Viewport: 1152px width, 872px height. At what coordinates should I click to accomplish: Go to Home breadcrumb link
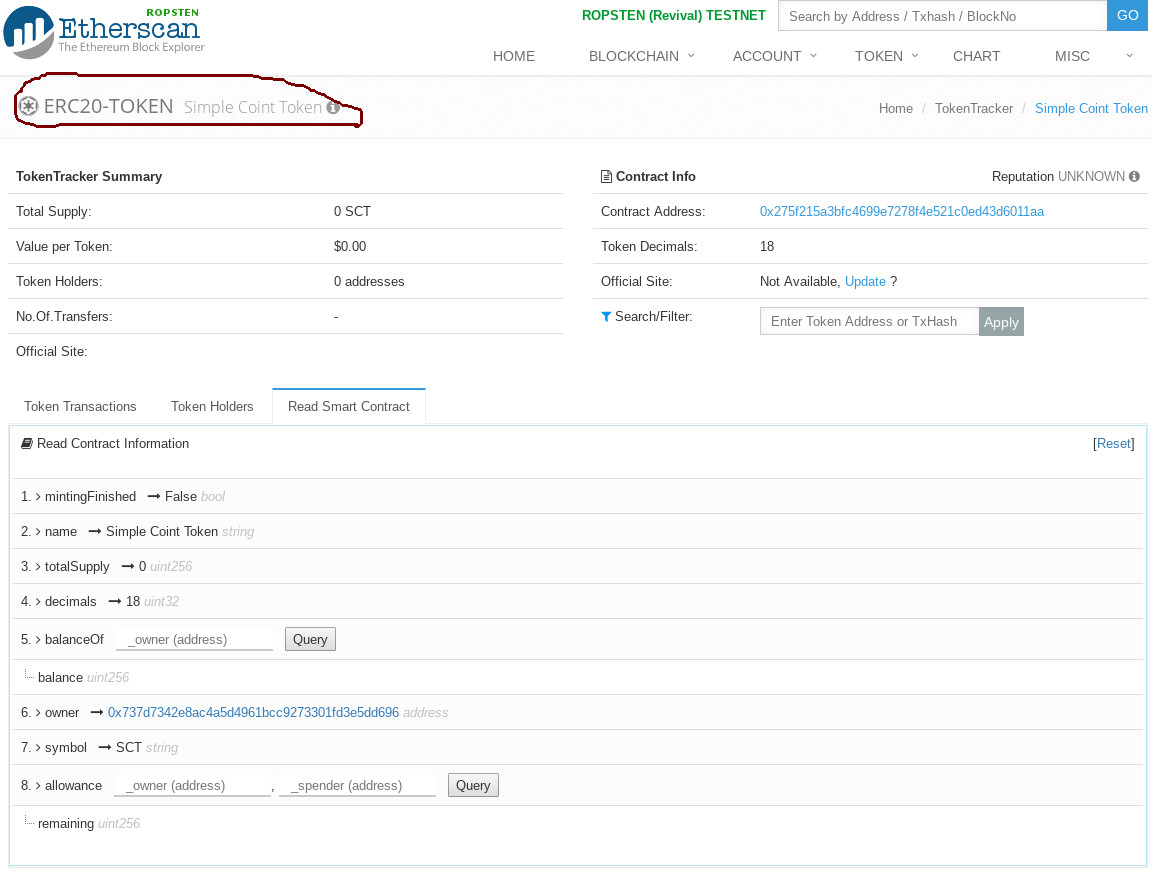pyautogui.click(x=896, y=109)
